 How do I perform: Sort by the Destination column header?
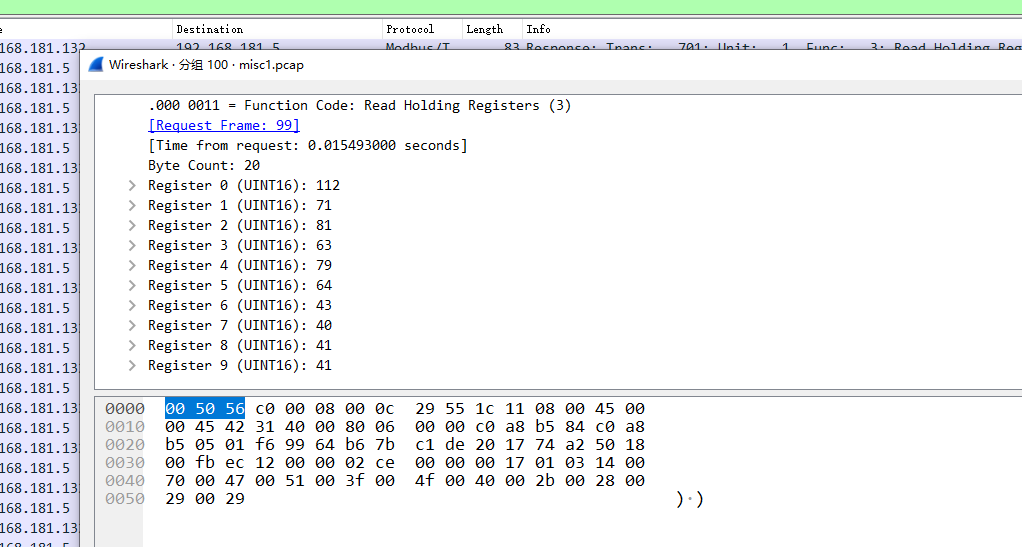coord(277,29)
